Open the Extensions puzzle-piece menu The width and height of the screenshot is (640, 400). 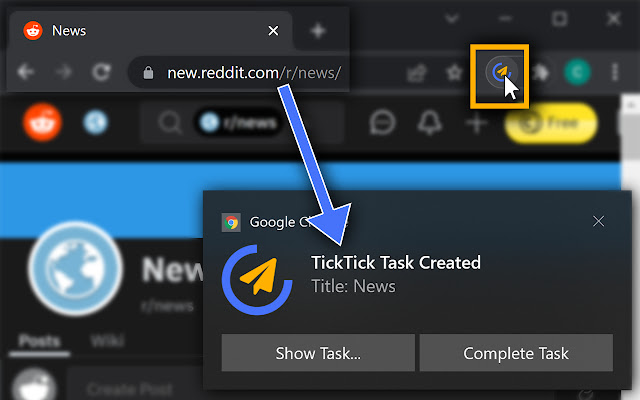[541, 73]
